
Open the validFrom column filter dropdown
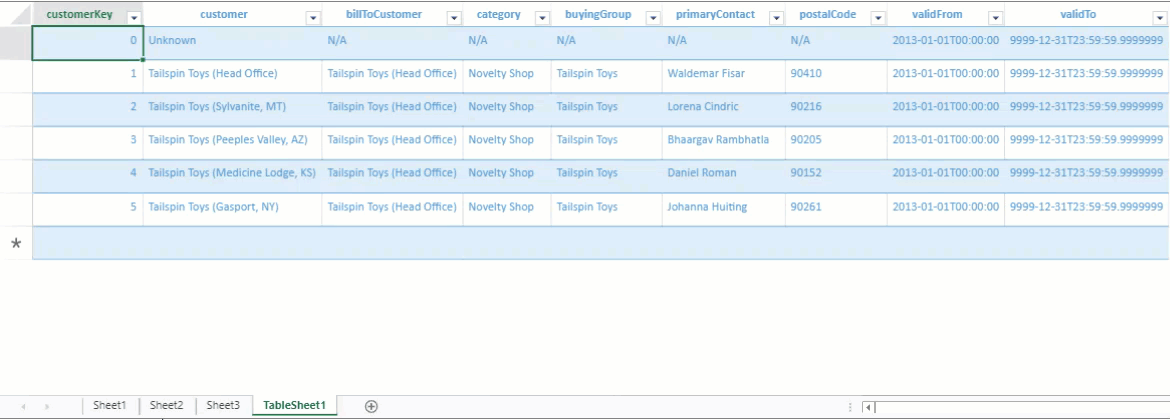(x=995, y=19)
